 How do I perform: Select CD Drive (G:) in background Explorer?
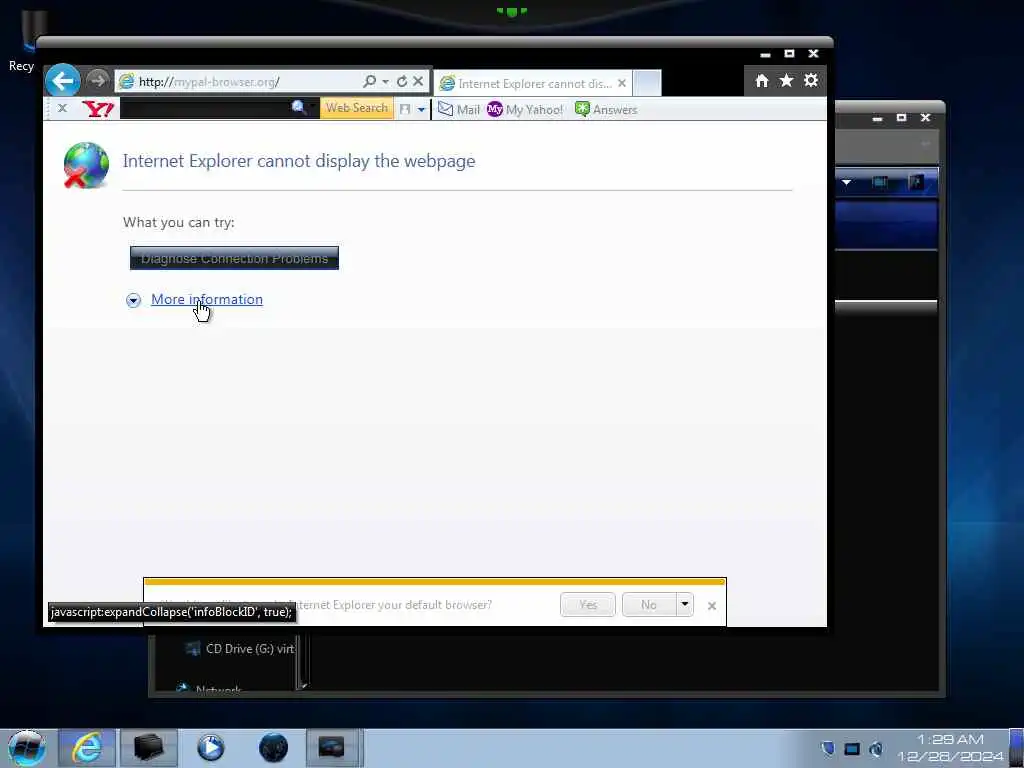(x=240, y=648)
